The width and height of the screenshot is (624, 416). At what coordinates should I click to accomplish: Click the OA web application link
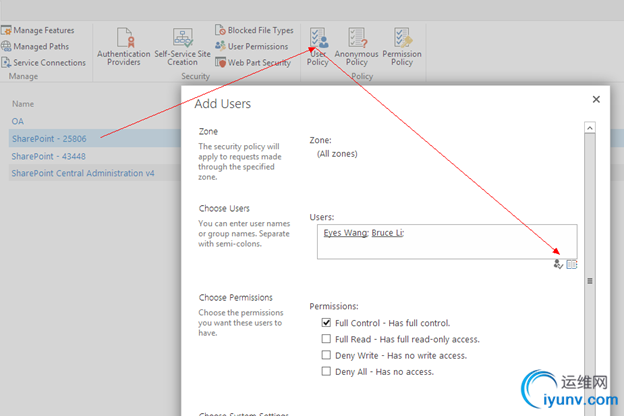tap(18, 121)
